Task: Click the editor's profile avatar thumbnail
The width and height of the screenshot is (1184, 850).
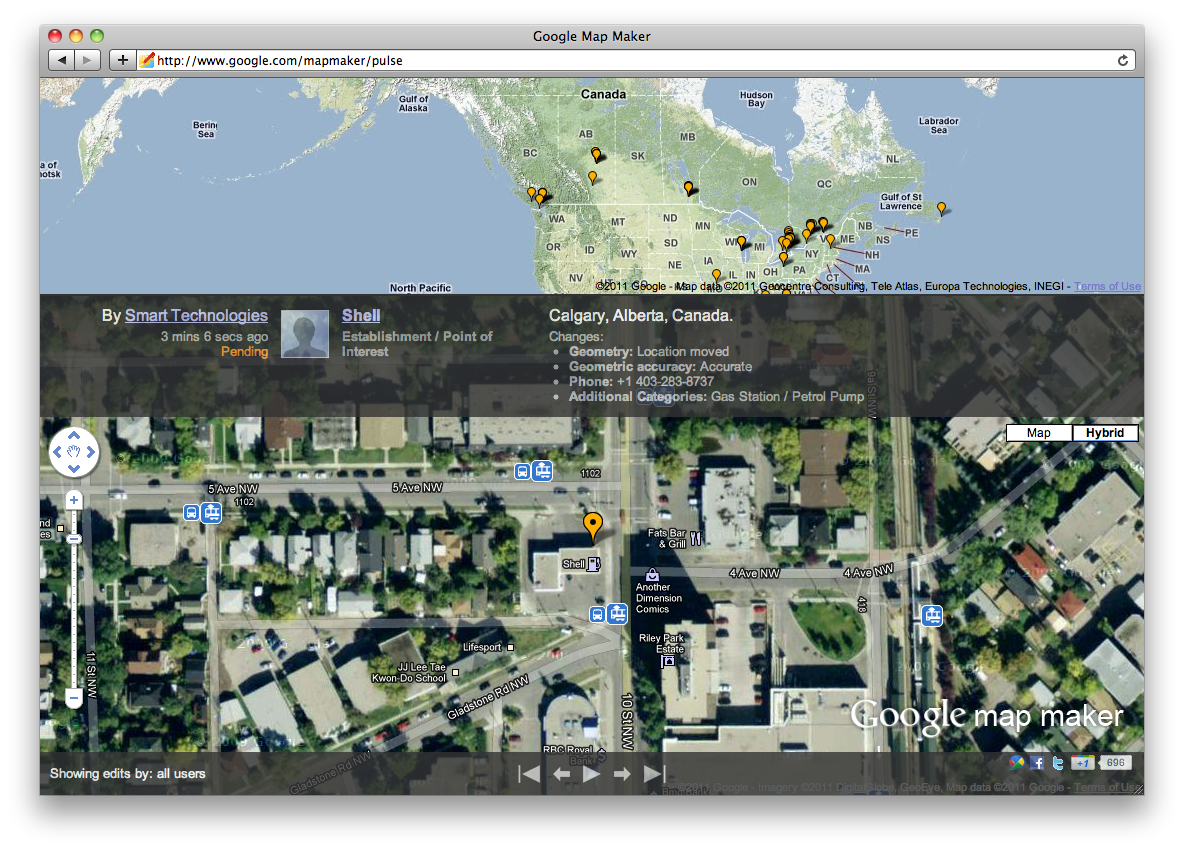Action: (x=305, y=334)
